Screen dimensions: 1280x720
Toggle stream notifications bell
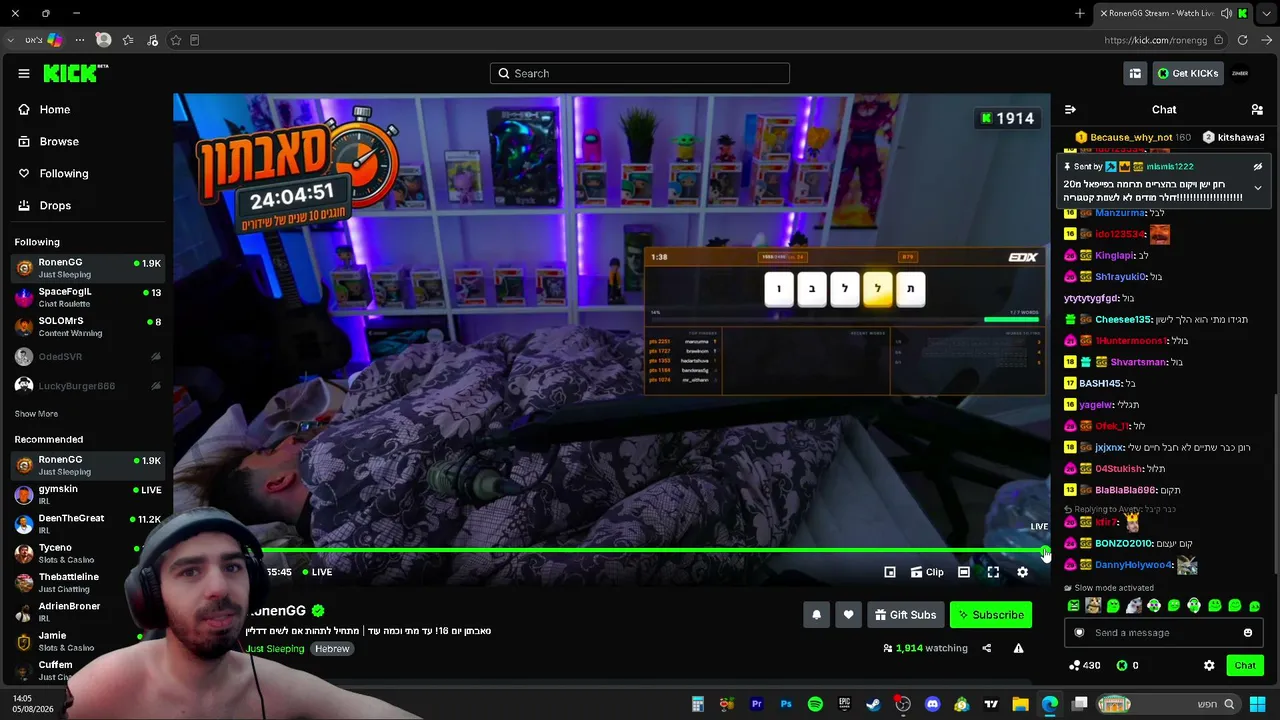[816, 615]
